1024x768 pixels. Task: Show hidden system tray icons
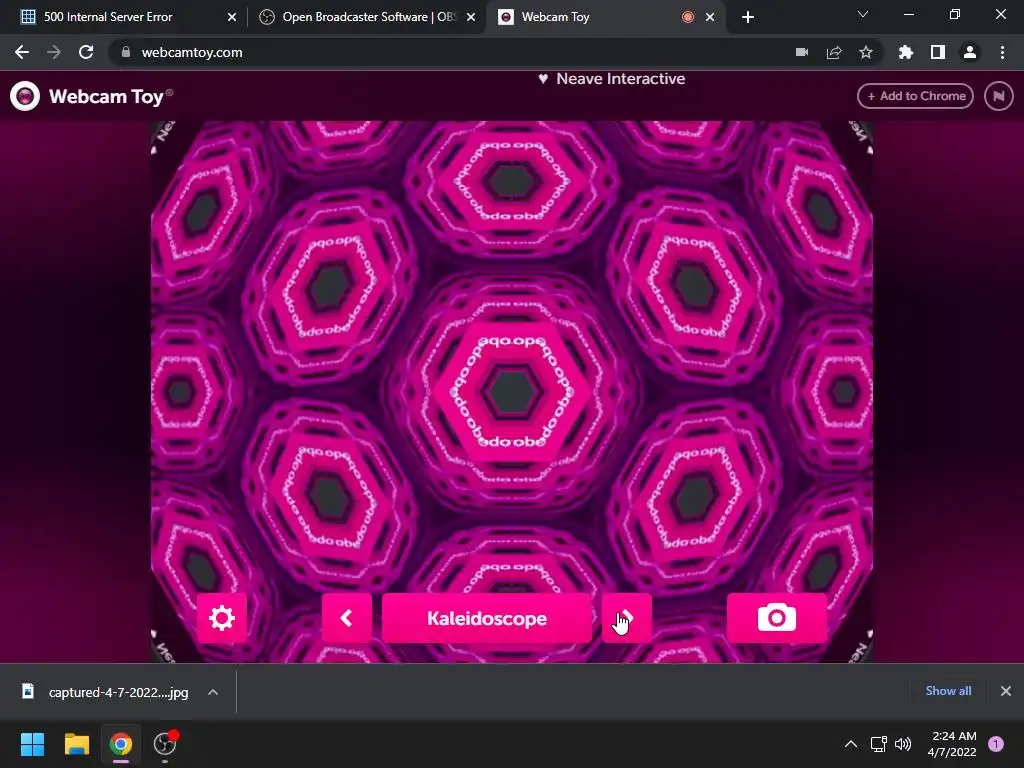[851, 744]
